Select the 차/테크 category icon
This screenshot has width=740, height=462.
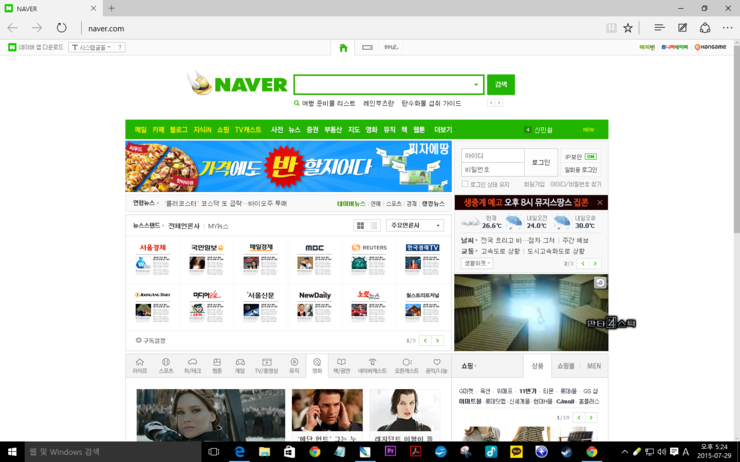[x=192, y=366]
